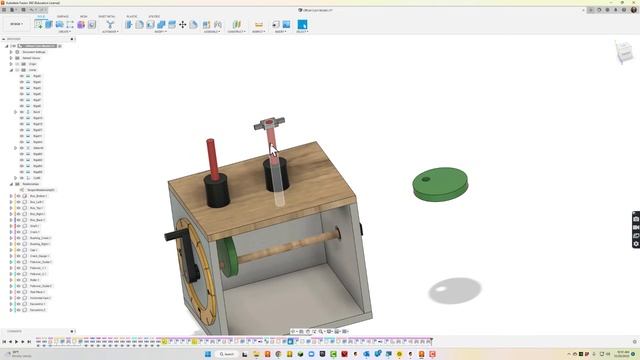Image resolution: width=640 pixels, height=360 pixels.
Task: Toggle visibility eye of the Origin folder
Action: coord(18,64)
